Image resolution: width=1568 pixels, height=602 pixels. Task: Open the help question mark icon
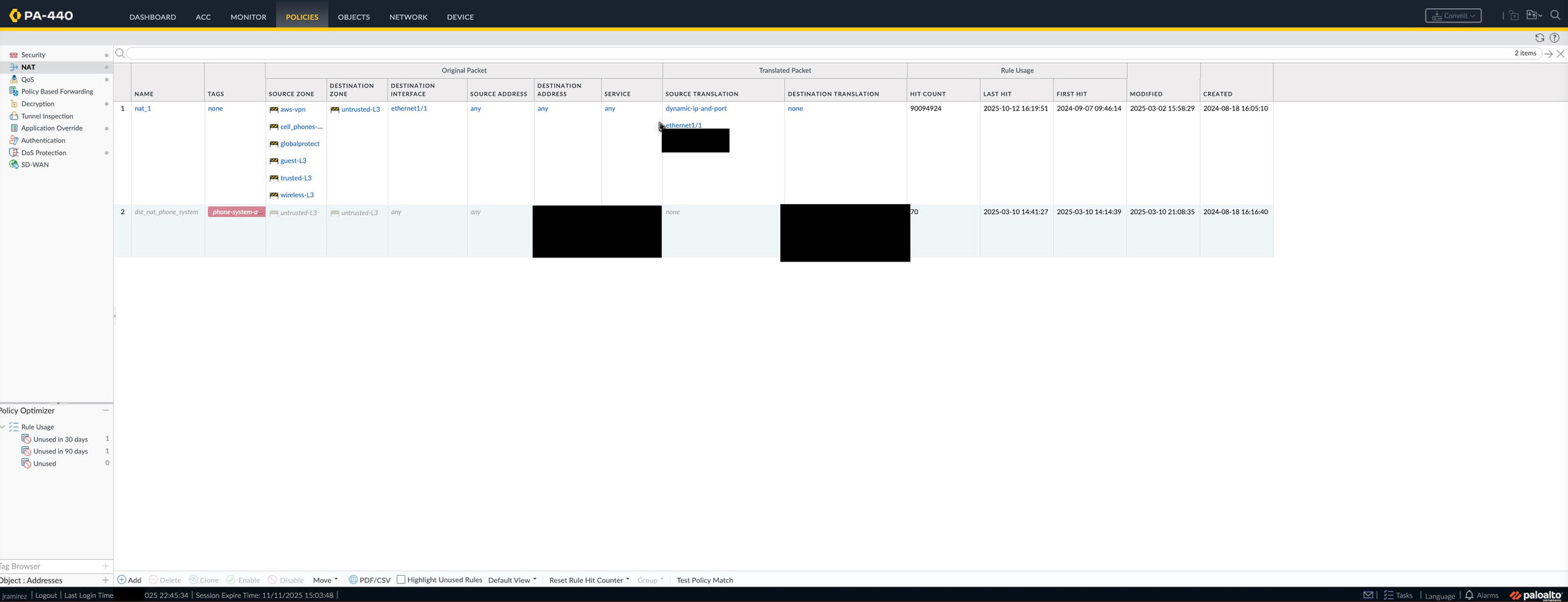[1555, 38]
